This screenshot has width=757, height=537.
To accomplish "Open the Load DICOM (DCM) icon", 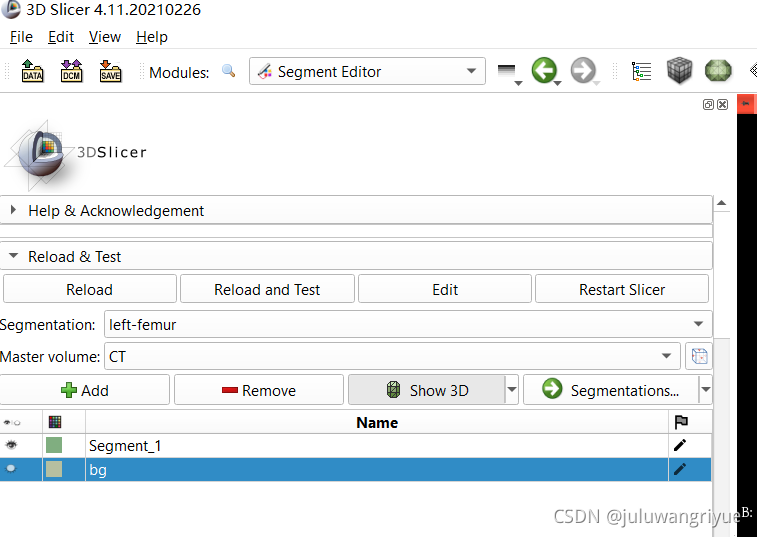I will 71,71.
